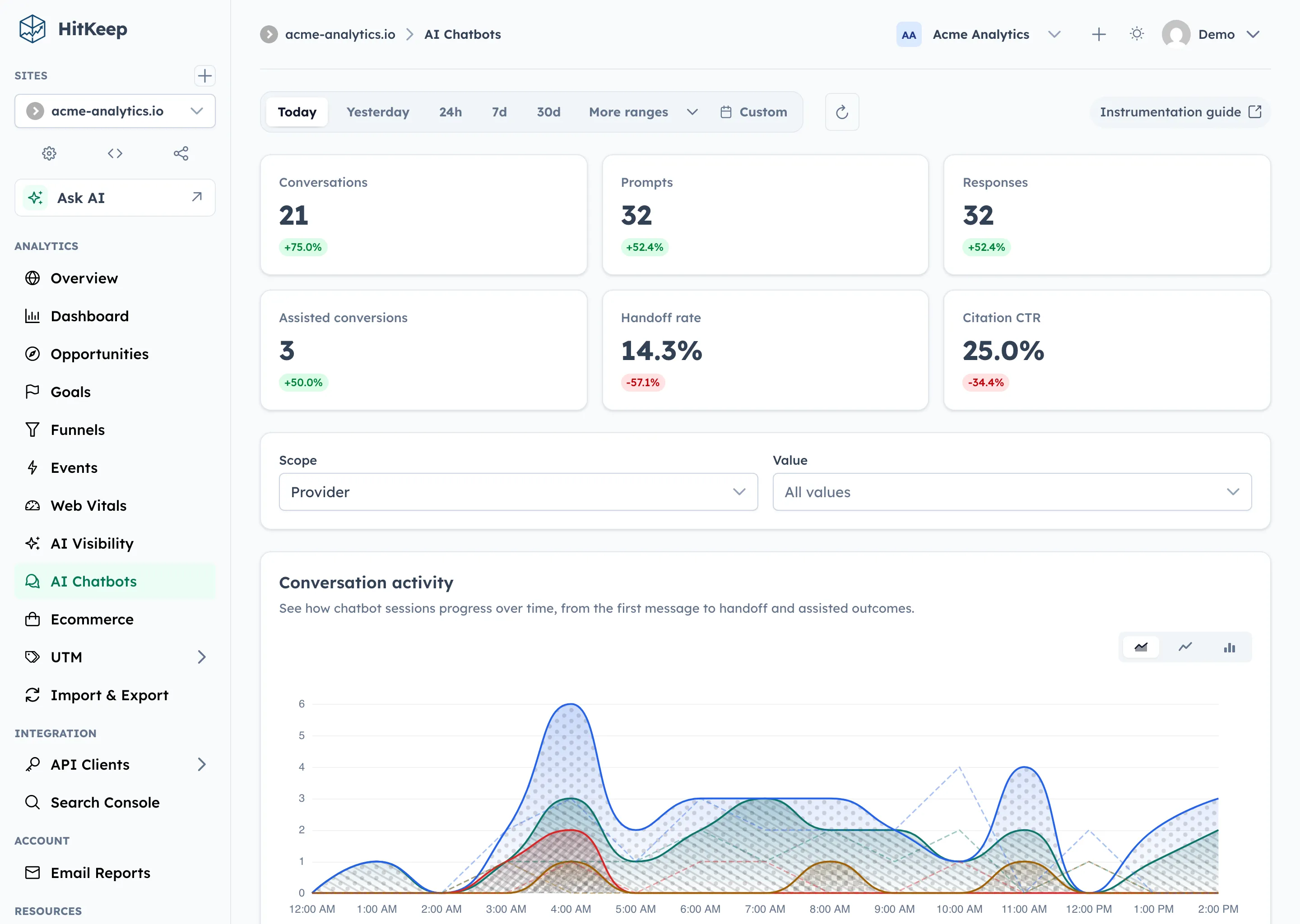The height and width of the screenshot is (924, 1300).
Task: Click the AI Chatbots chat icon
Action: [x=32, y=581]
